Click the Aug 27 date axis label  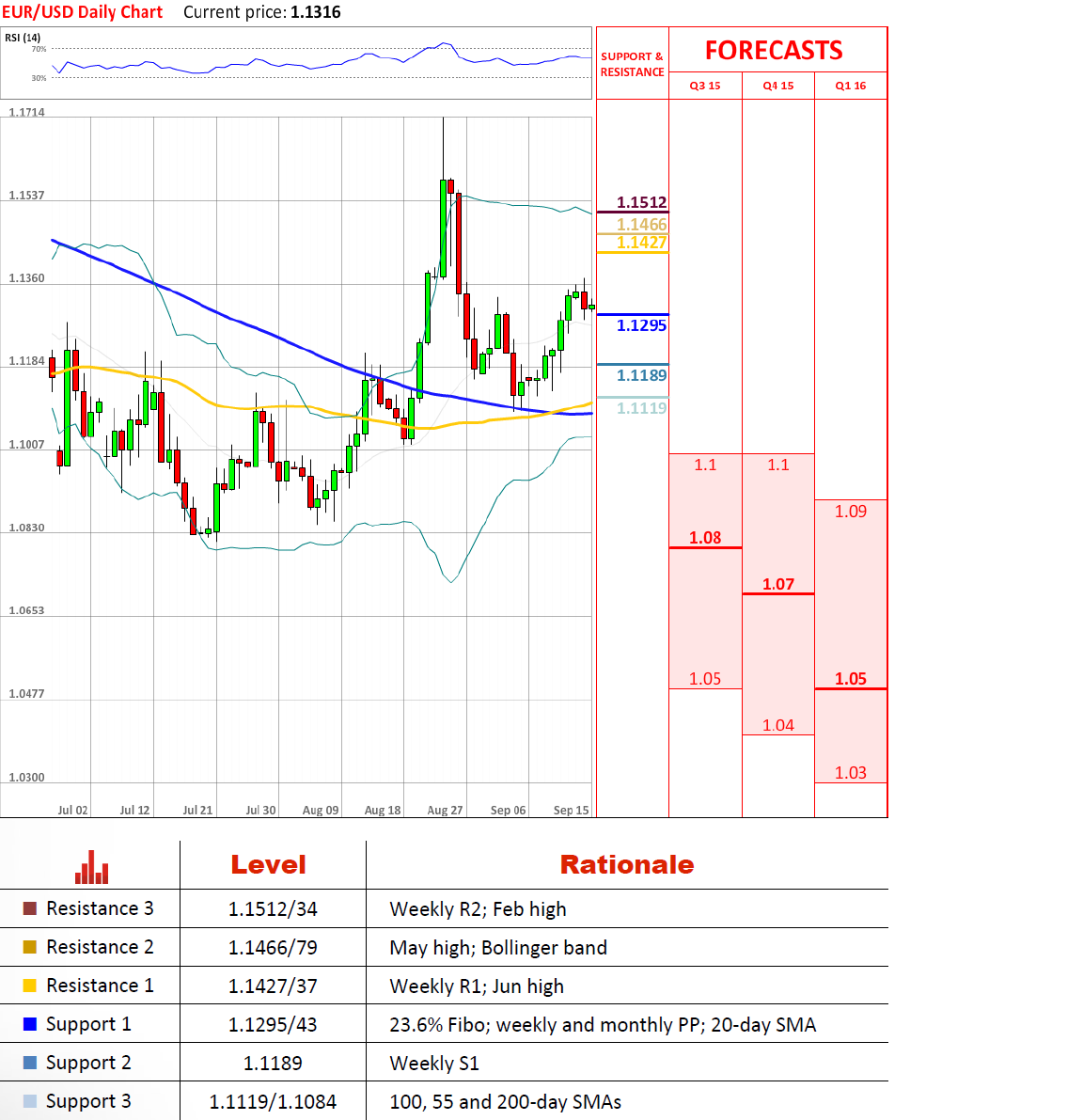pos(445,810)
